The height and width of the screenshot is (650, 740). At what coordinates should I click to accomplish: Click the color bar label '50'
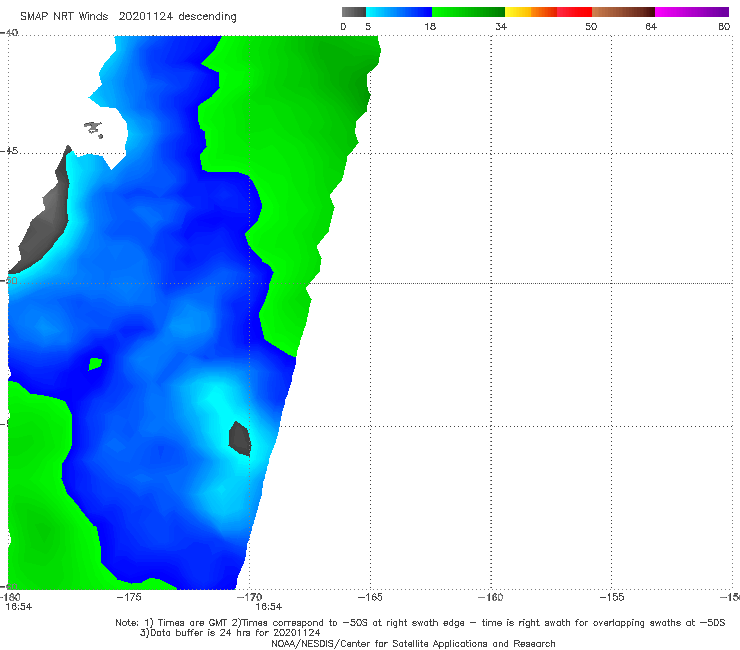click(x=591, y=26)
